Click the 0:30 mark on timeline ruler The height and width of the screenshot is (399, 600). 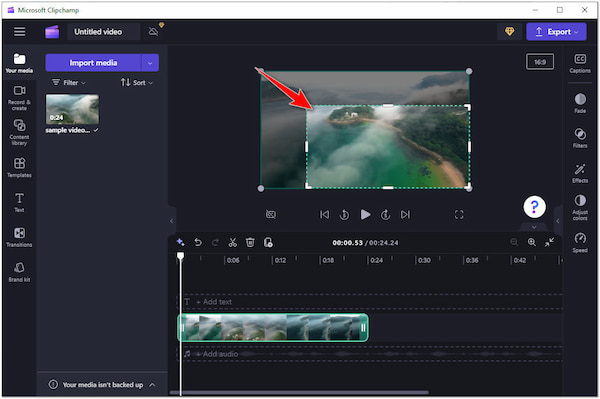point(424,260)
